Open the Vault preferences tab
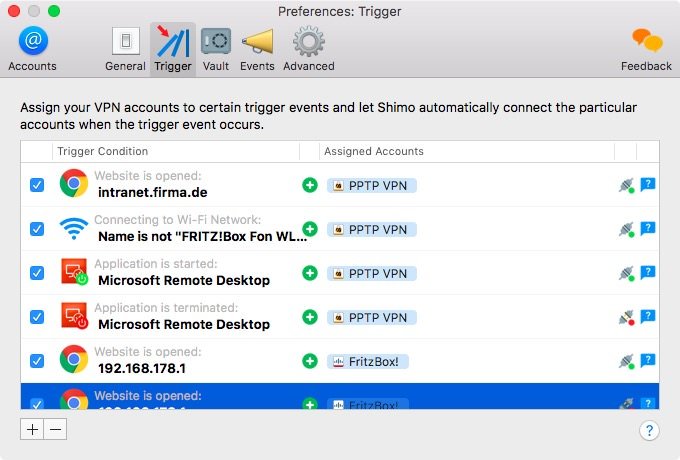This screenshot has height=460, width=680. pos(216,49)
